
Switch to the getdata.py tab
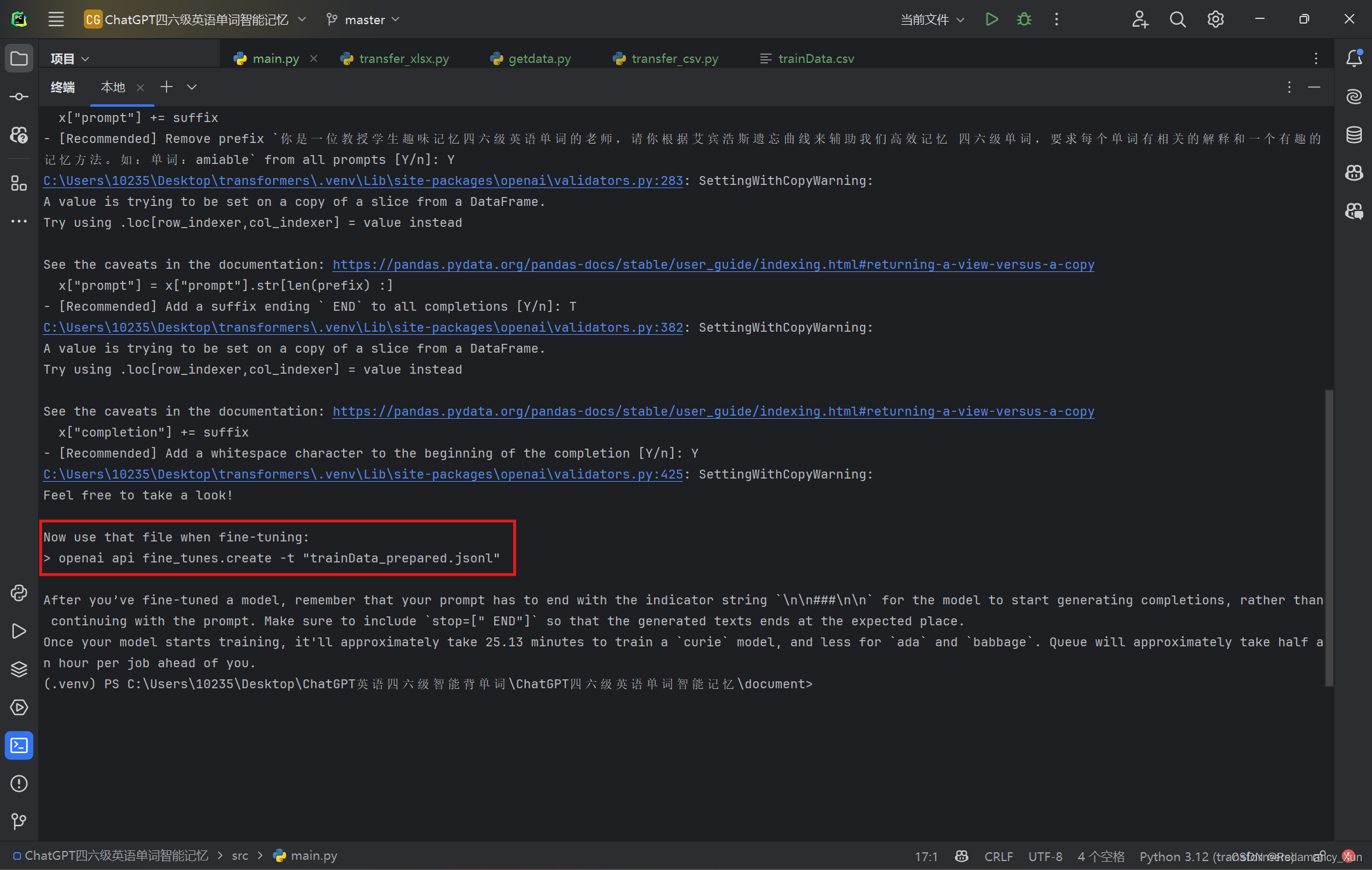tap(539, 58)
